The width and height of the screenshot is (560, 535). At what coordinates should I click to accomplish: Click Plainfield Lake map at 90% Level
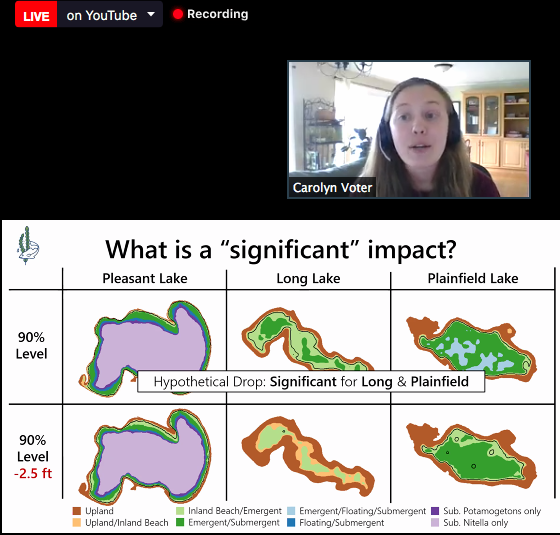point(471,348)
